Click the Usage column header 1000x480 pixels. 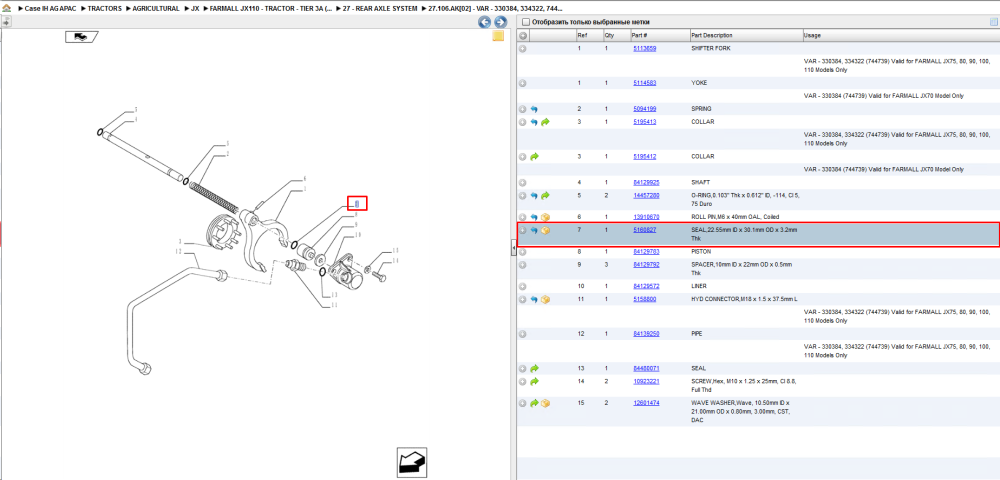click(901, 36)
